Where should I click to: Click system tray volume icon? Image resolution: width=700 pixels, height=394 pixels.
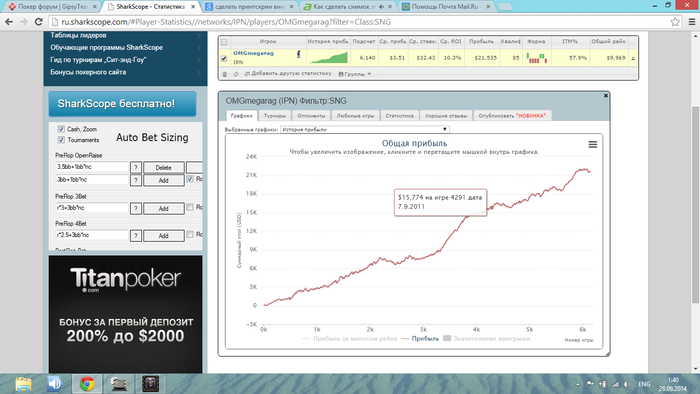[x=627, y=384]
